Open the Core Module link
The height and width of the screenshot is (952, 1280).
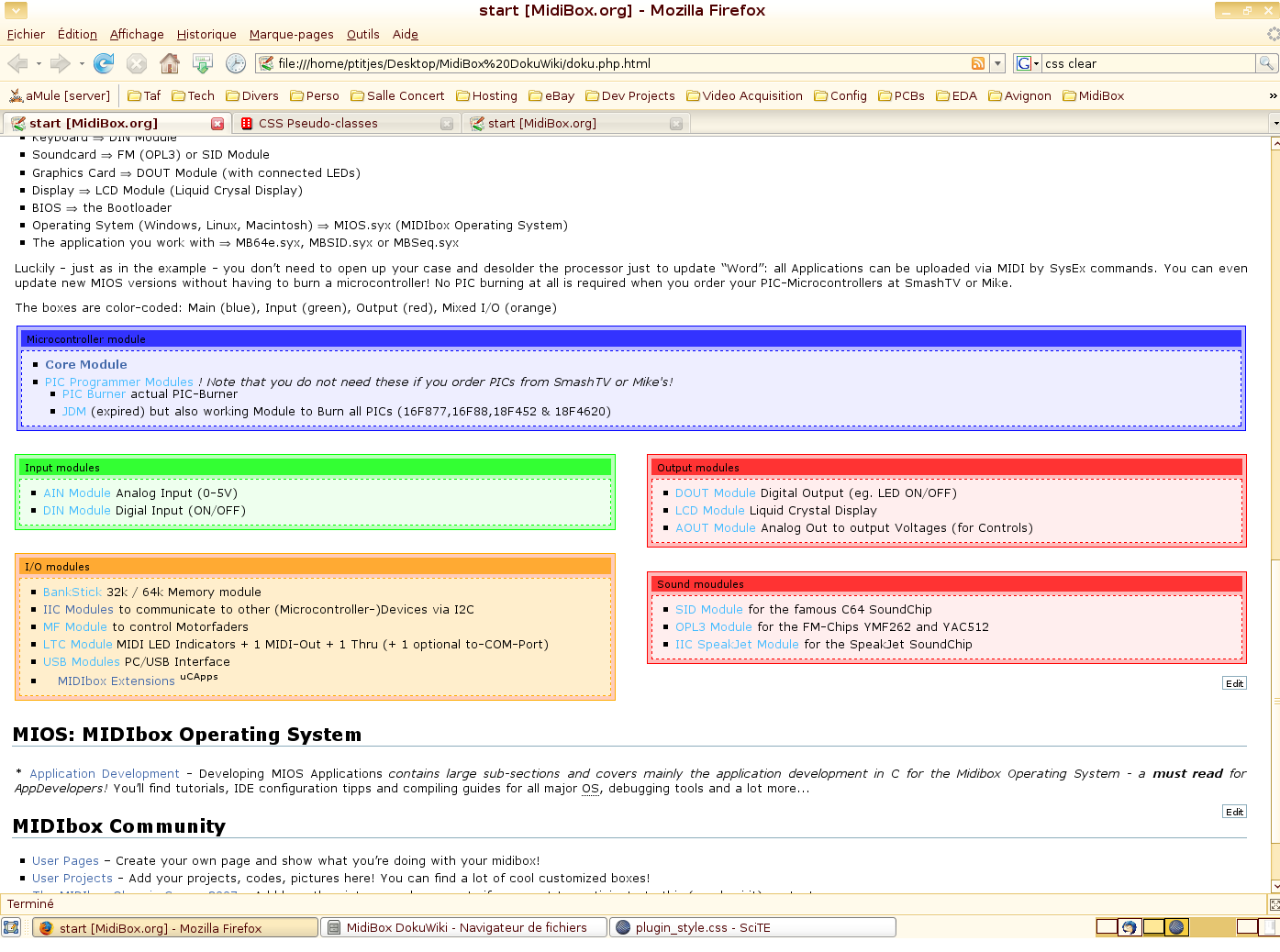click(86, 364)
